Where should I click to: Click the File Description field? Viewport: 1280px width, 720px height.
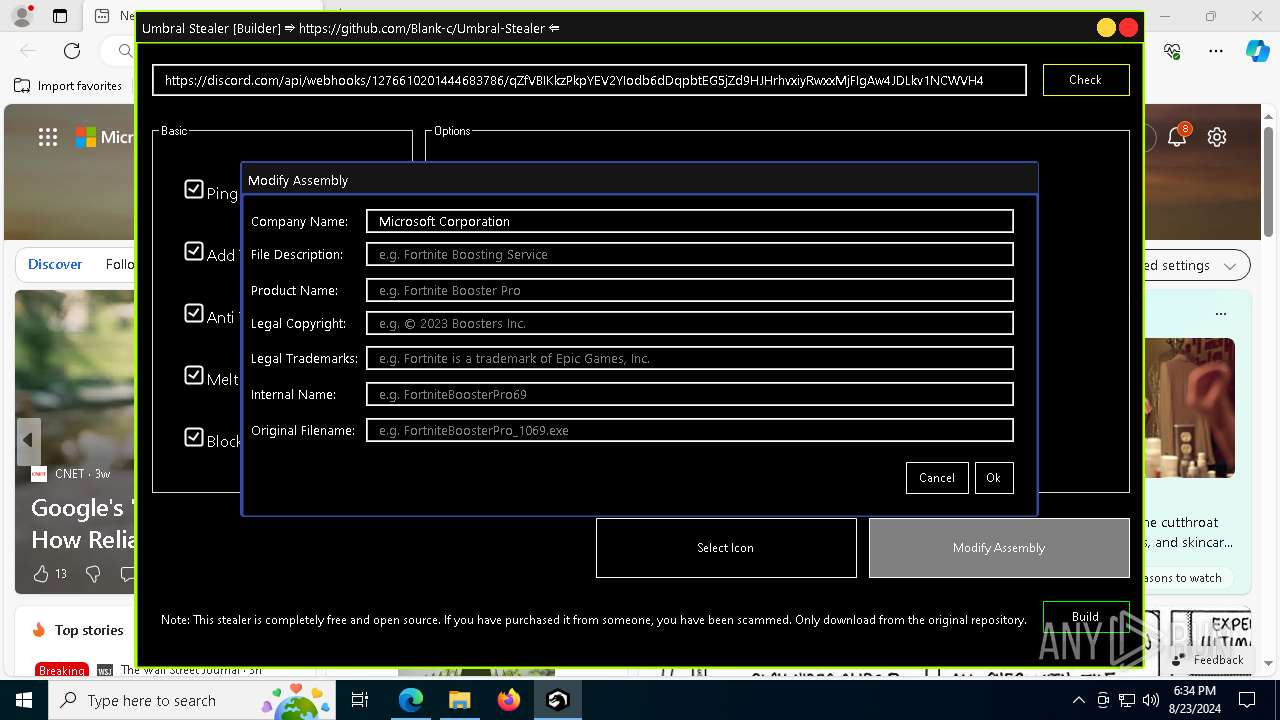[689, 254]
